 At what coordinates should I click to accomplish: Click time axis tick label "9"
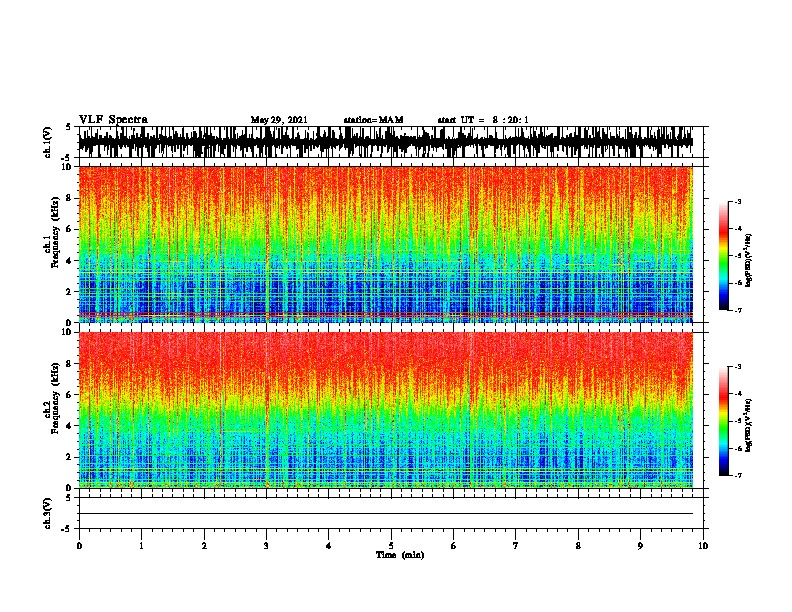640,545
